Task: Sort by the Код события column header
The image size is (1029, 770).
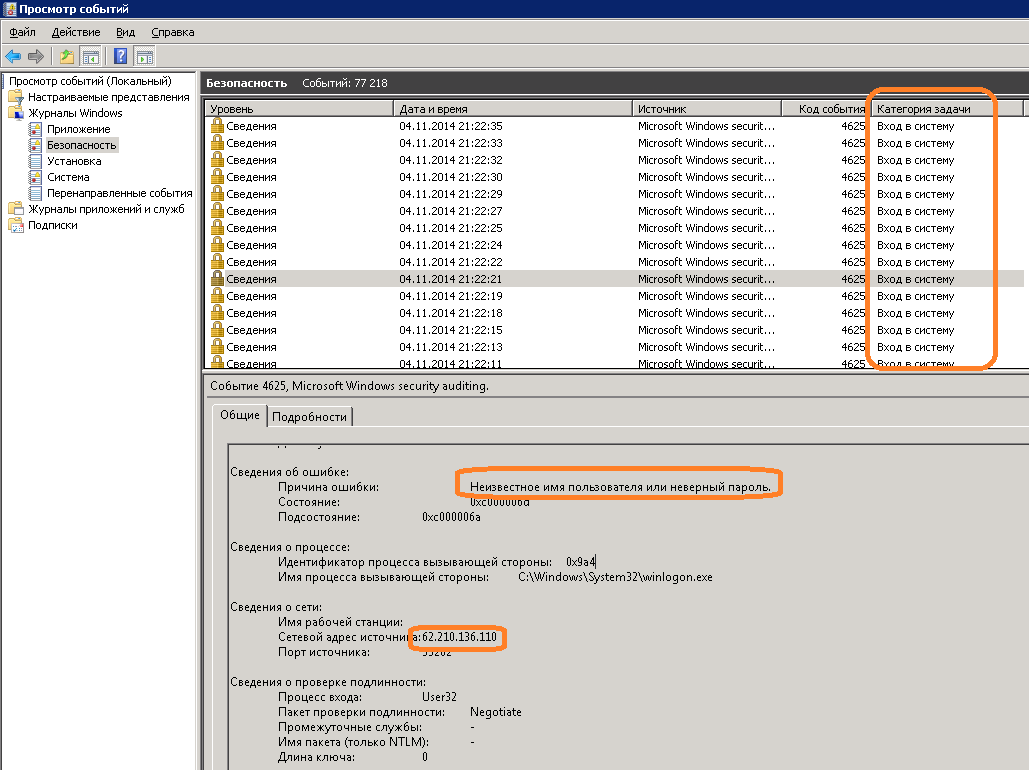Action: (x=826, y=109)
